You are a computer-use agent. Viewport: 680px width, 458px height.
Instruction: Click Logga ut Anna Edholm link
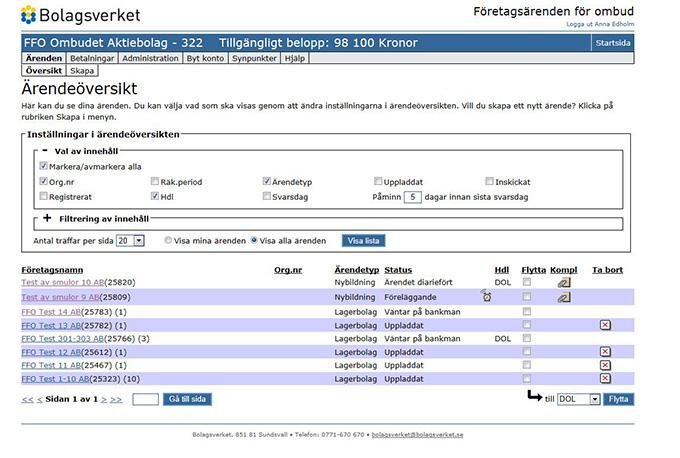tap(600, 24)
